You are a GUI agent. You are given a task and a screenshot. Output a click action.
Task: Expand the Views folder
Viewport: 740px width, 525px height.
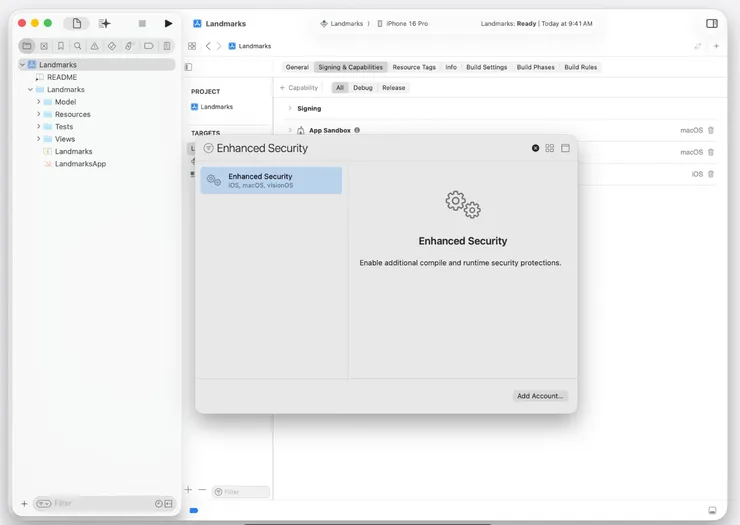click(x=38, y=139)
